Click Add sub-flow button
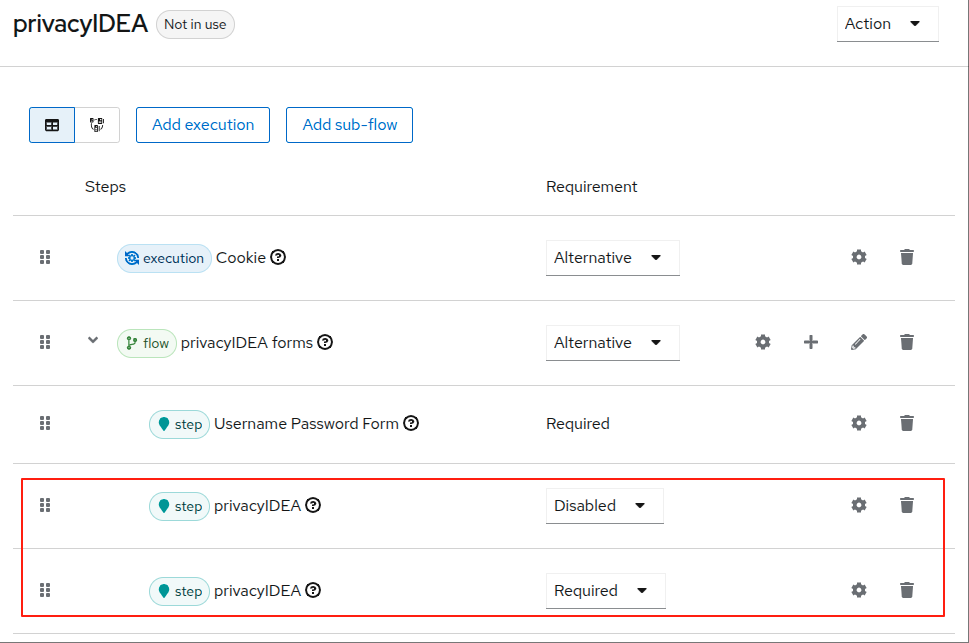 [x=349, y=125]
